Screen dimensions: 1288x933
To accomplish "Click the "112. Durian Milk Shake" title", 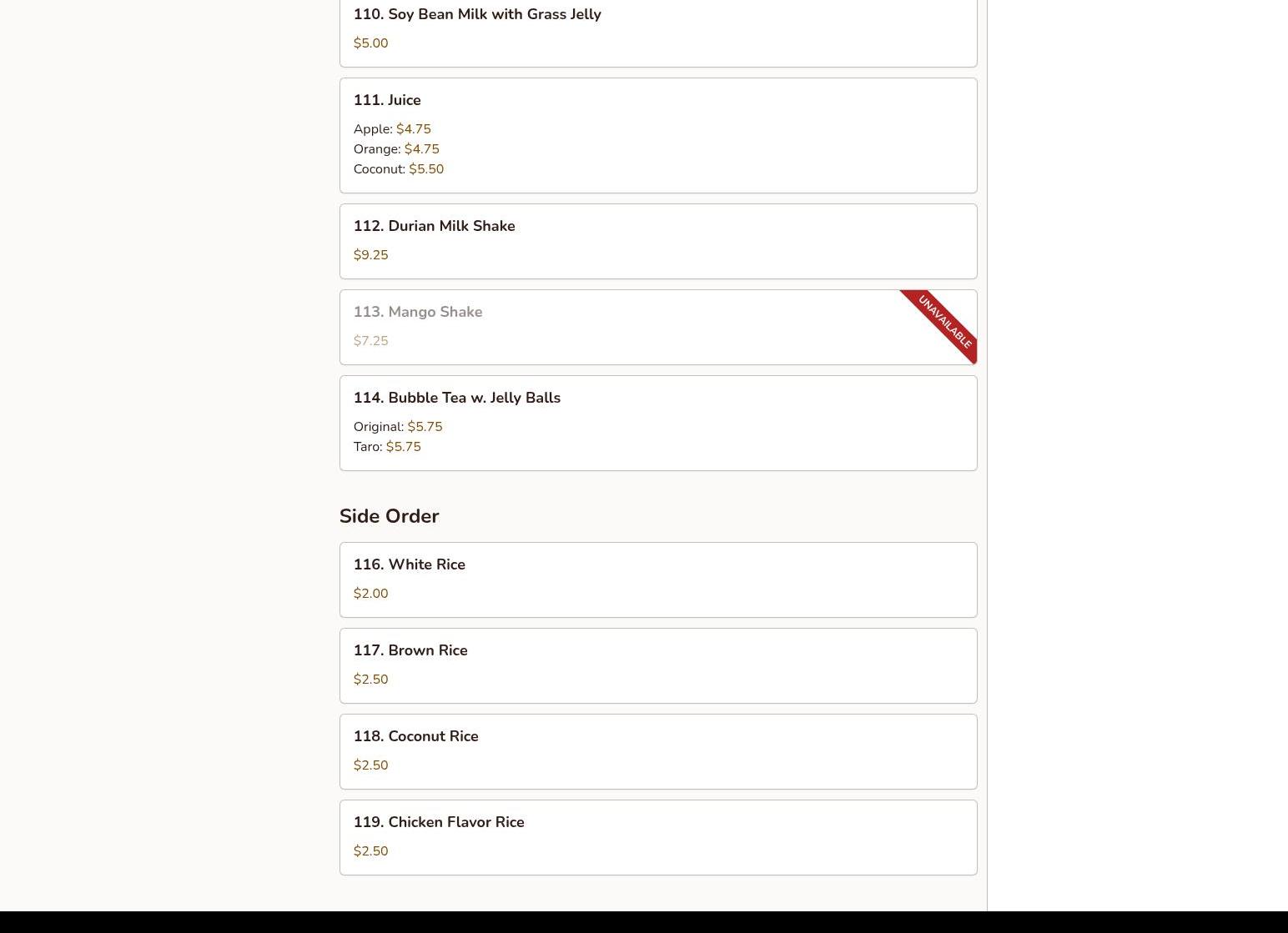I will tap(435, 226).
